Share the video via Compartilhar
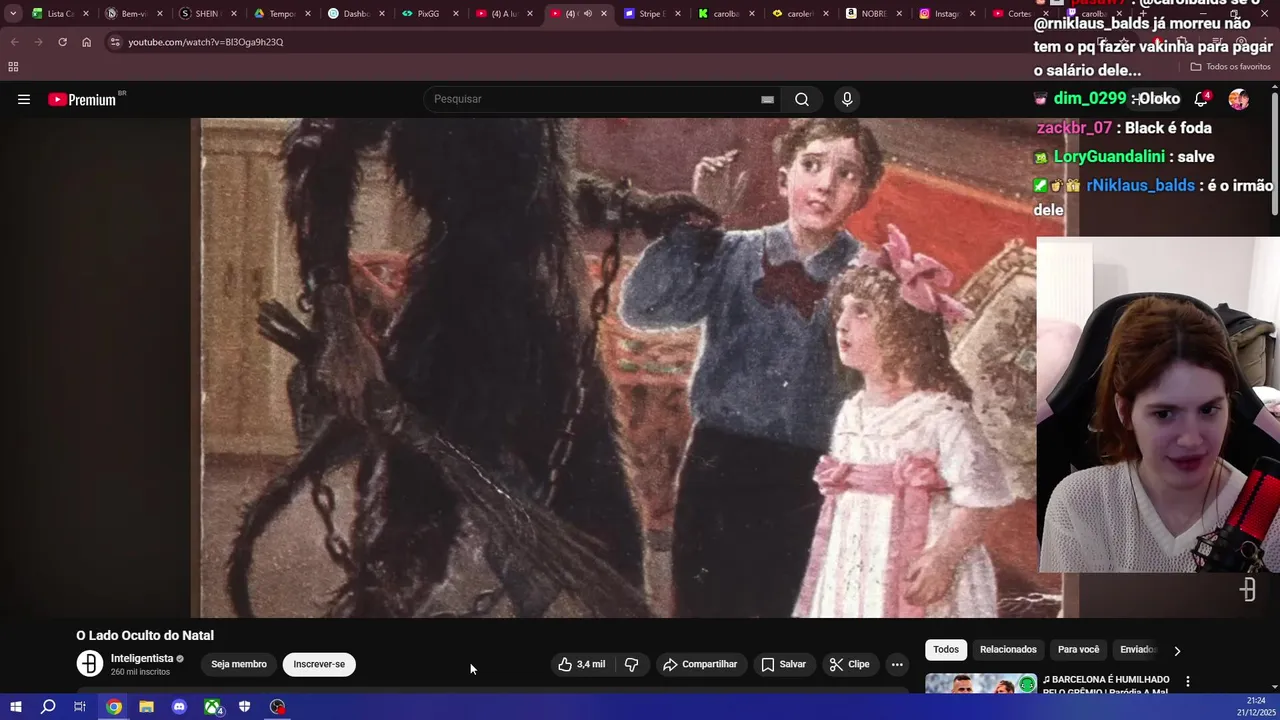Viewport: 1280px width, 720px height. (700, 664)
